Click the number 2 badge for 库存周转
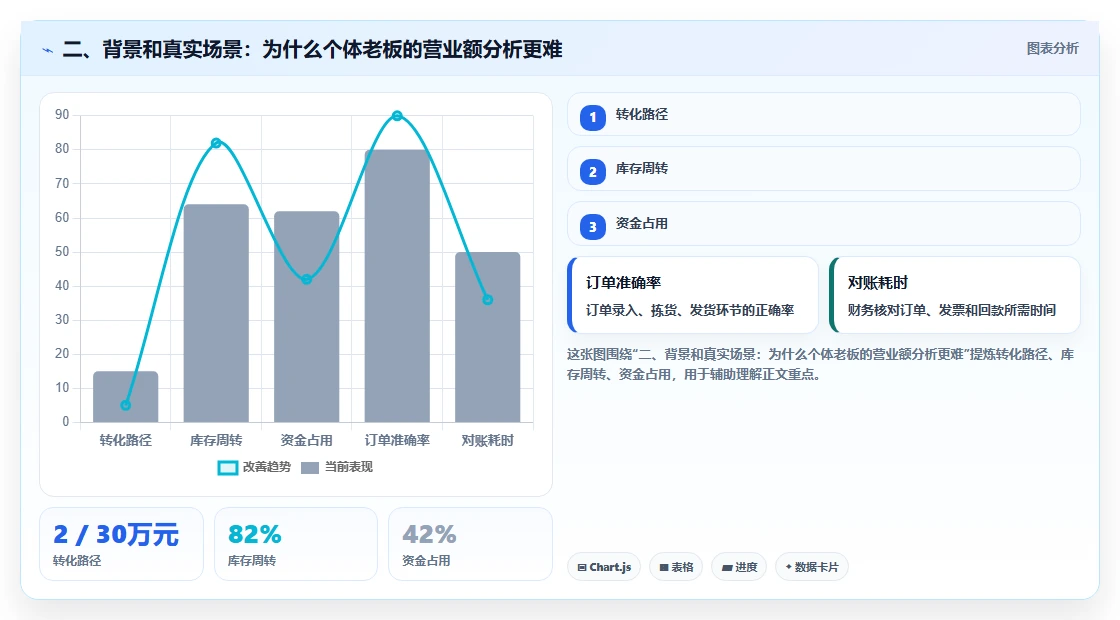The image size is (1120, 620). click(x=592, y=171)
